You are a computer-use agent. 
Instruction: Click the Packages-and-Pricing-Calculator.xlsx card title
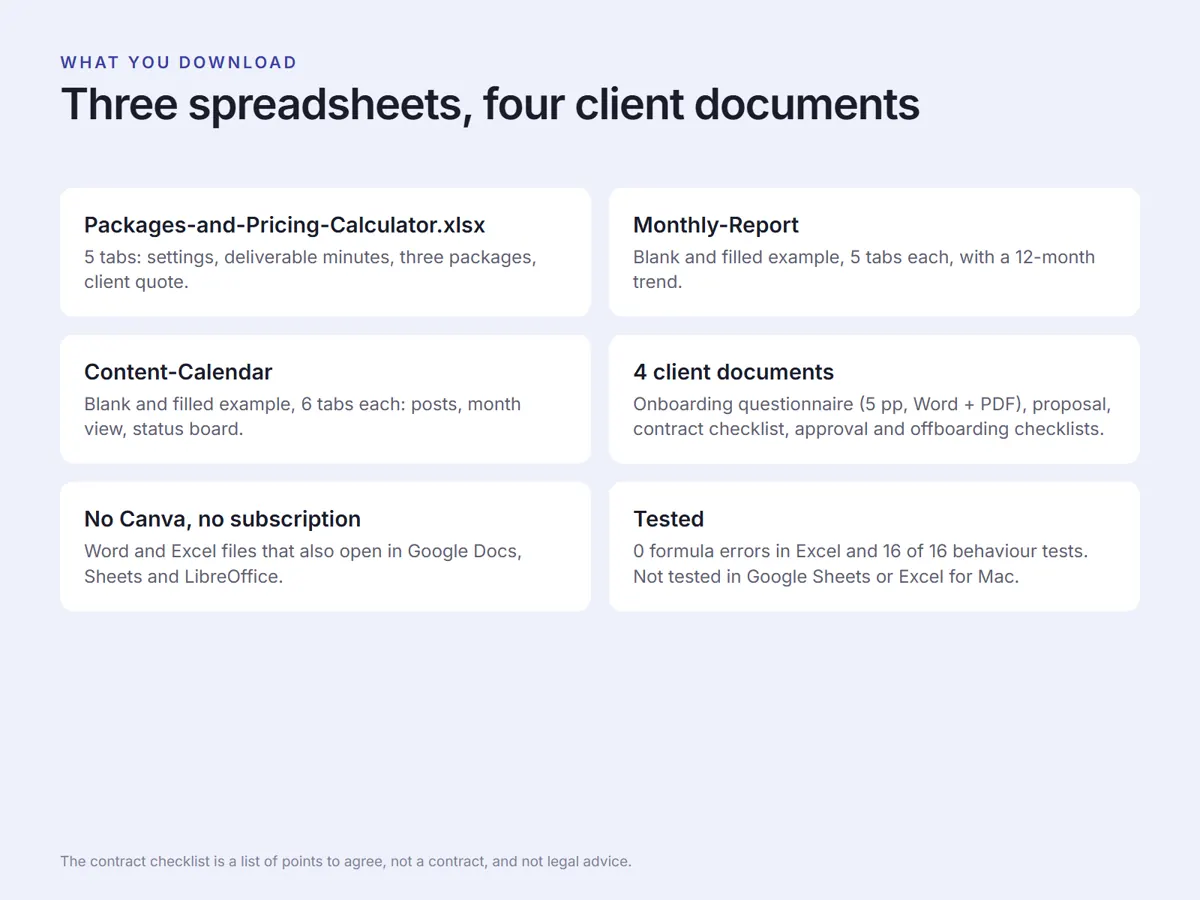[285, 225]
